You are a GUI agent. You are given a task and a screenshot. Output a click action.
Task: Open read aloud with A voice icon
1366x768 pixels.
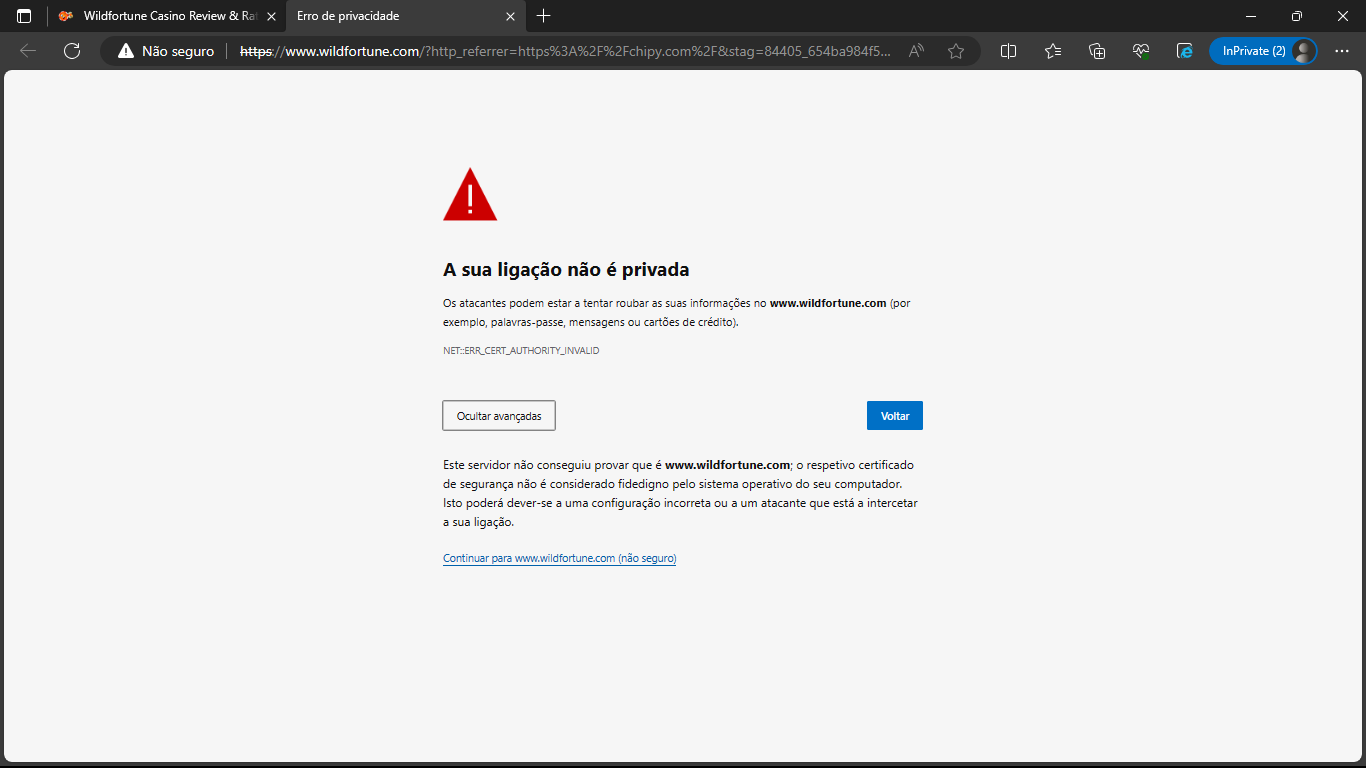916,50
